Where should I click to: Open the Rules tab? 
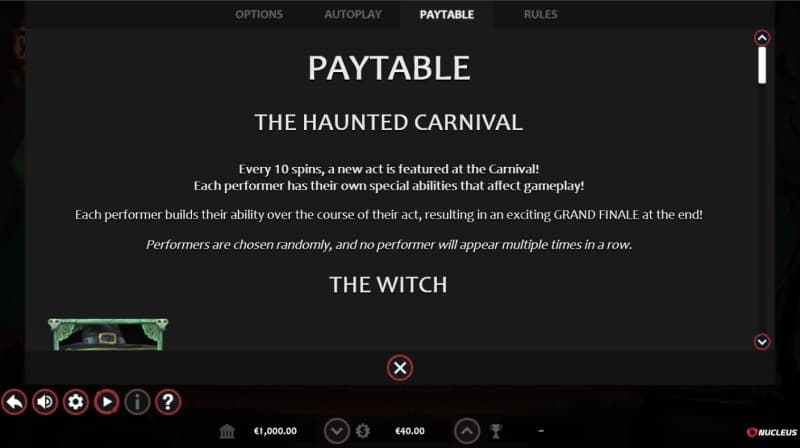click(540, 14)
